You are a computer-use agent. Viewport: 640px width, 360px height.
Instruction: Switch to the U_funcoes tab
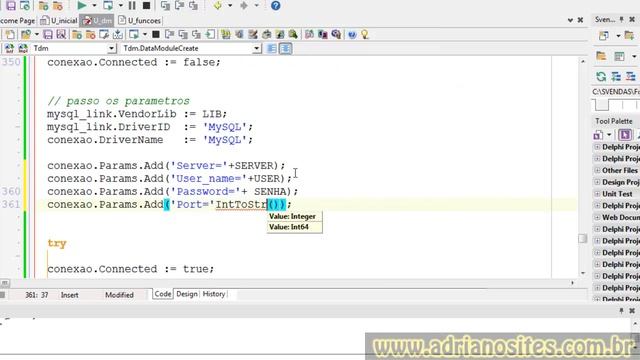pos(139,20)
